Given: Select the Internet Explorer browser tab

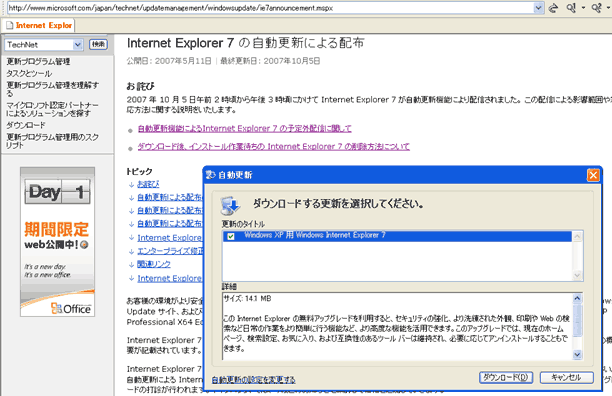Looking at the screenshot, I should coord(39,25).
